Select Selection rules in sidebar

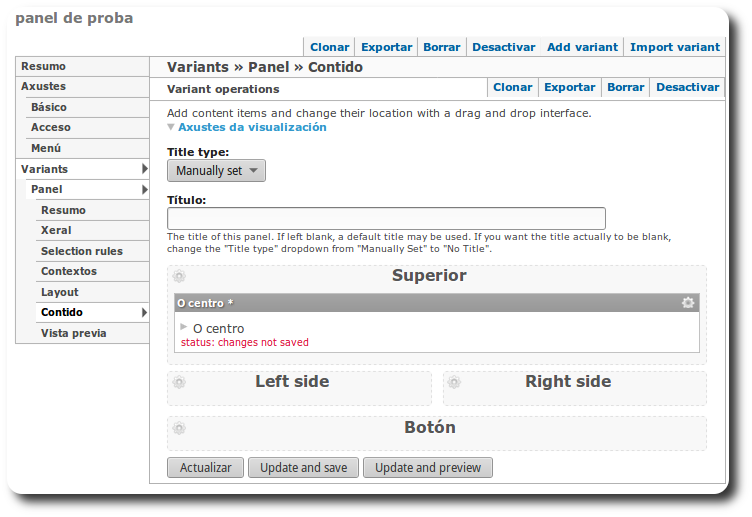coord(82,251)
